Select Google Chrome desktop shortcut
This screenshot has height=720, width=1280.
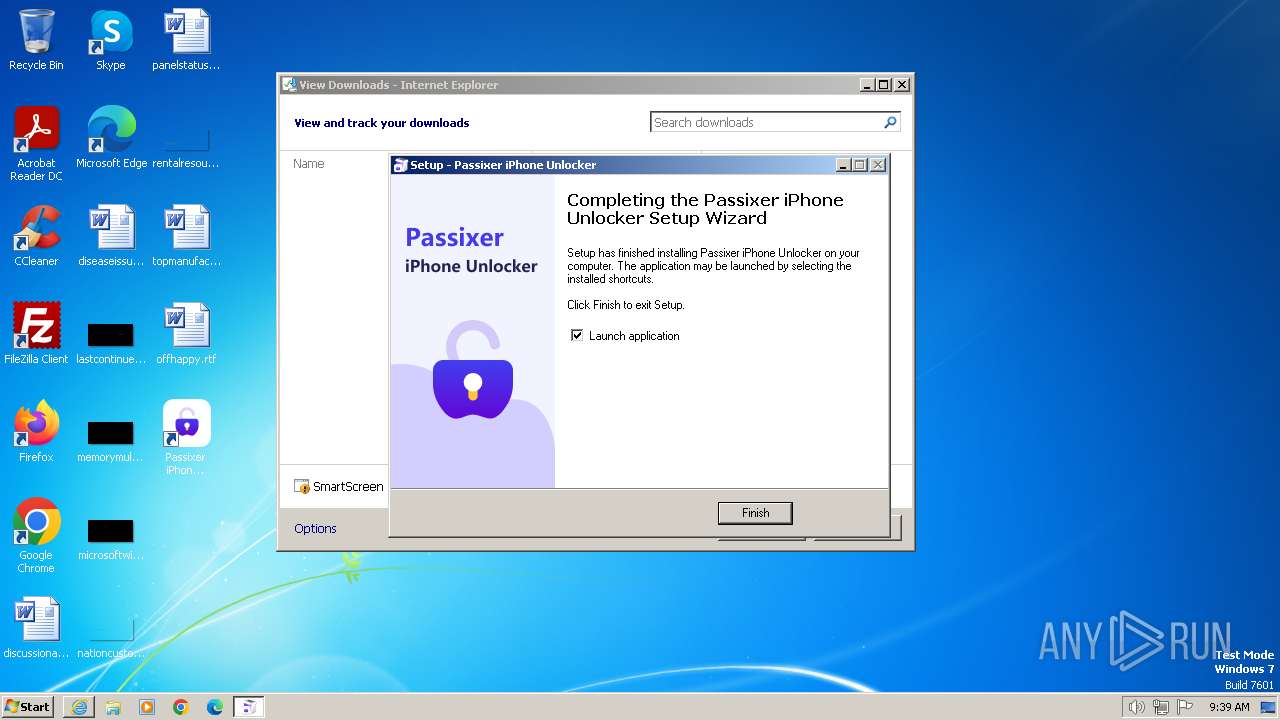click(36, 536)
